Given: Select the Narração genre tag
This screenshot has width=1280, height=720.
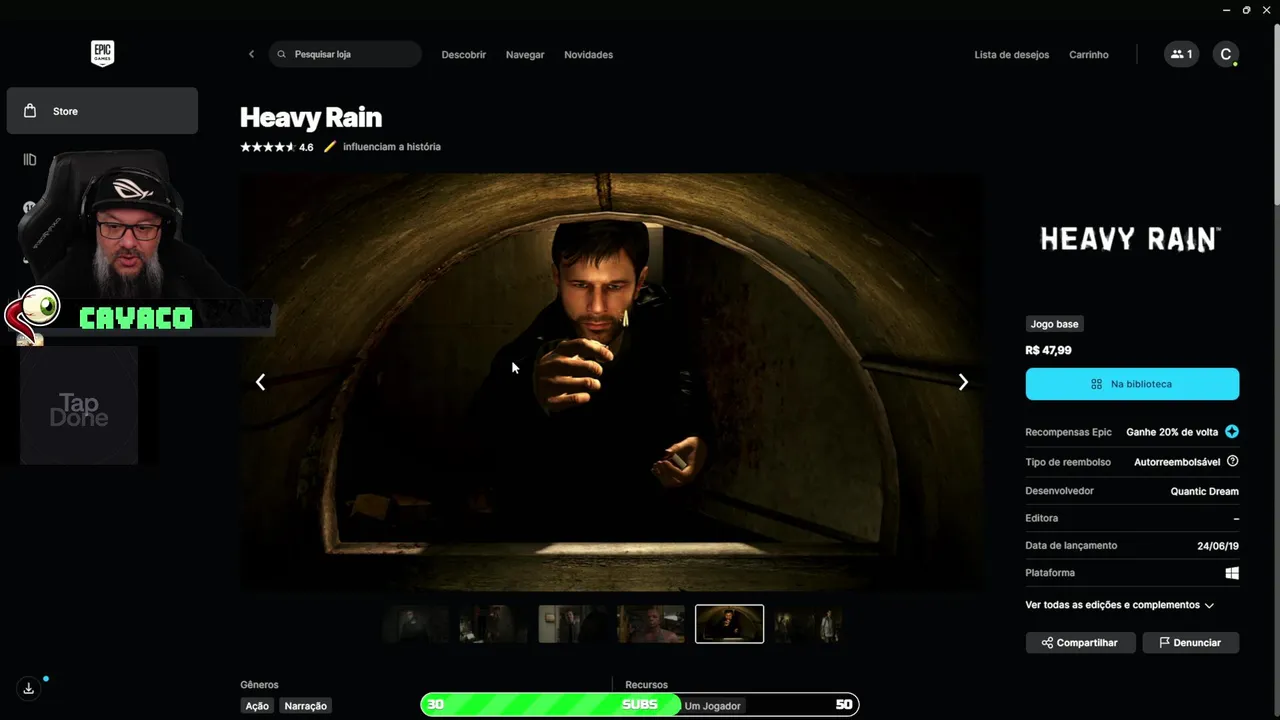Looking at the screenshot, I should pyautogui.click(x=305, y=706).
